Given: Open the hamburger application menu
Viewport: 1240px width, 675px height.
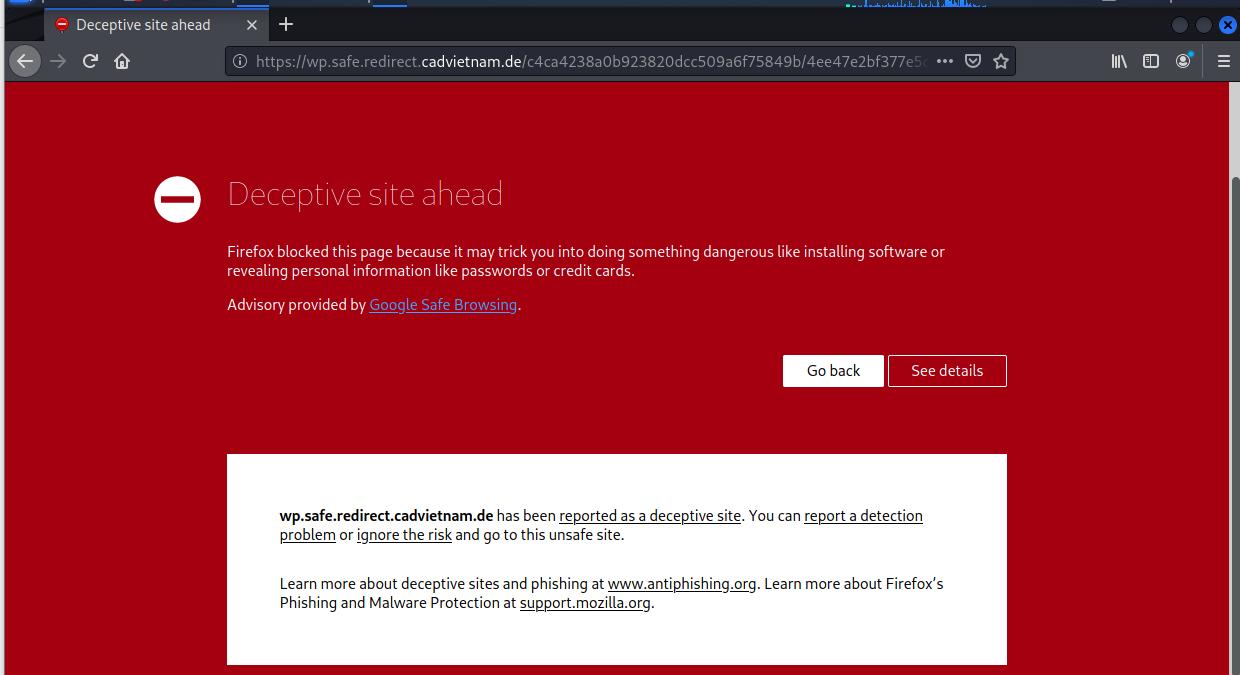Looking at the screenshot, I should click(x=1223, y=61).
